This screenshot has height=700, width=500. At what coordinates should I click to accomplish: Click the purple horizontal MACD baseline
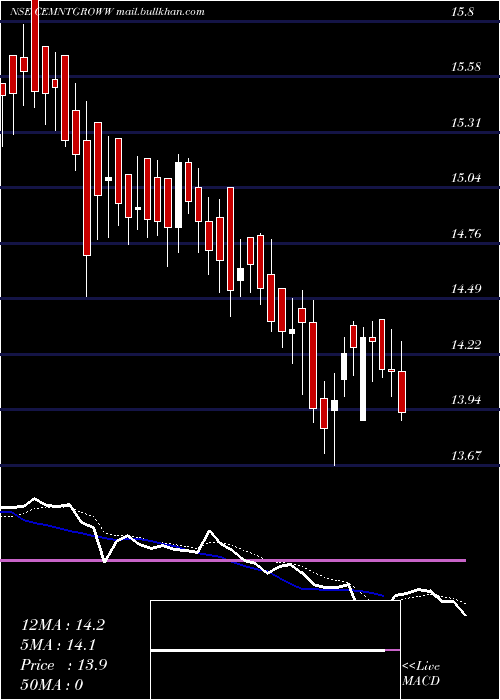[x=233, y=560]
